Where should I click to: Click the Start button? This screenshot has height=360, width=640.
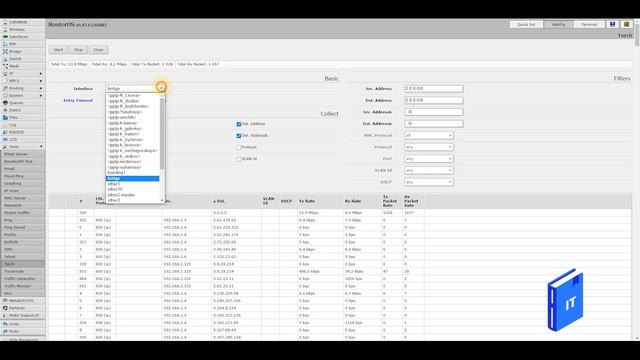pos(58,50)
